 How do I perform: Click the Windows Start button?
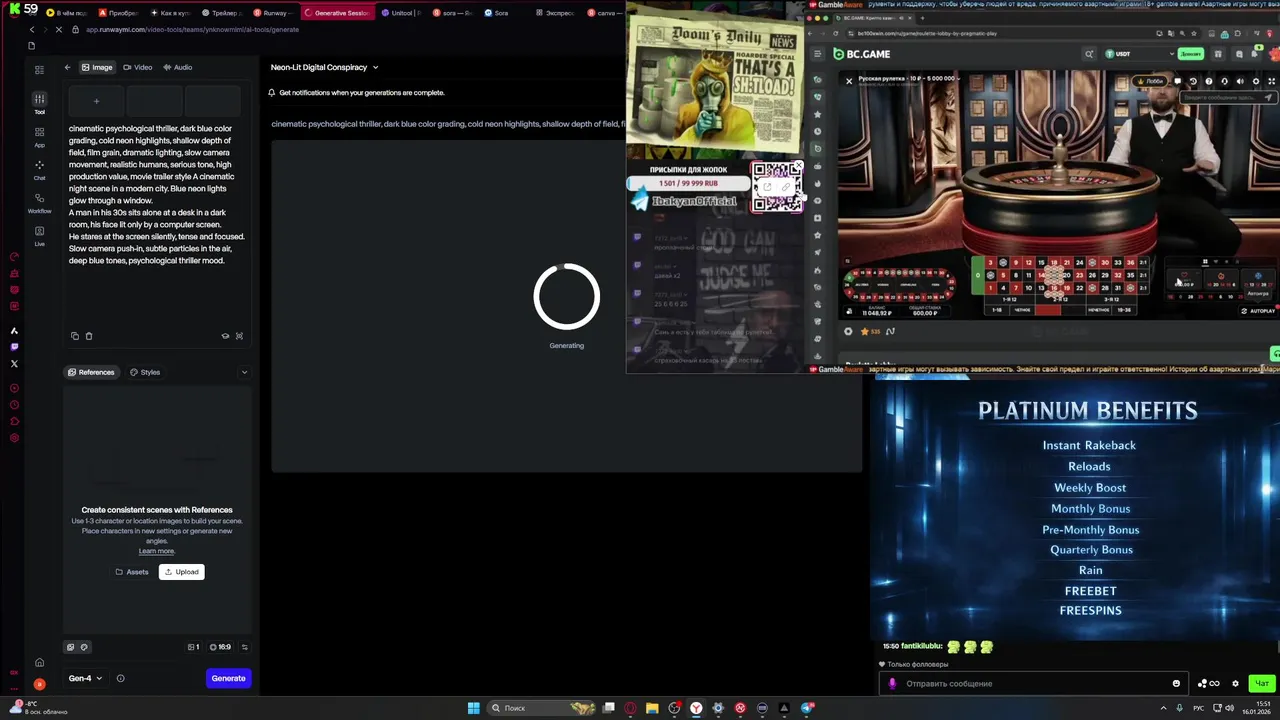tap(473, 708)
